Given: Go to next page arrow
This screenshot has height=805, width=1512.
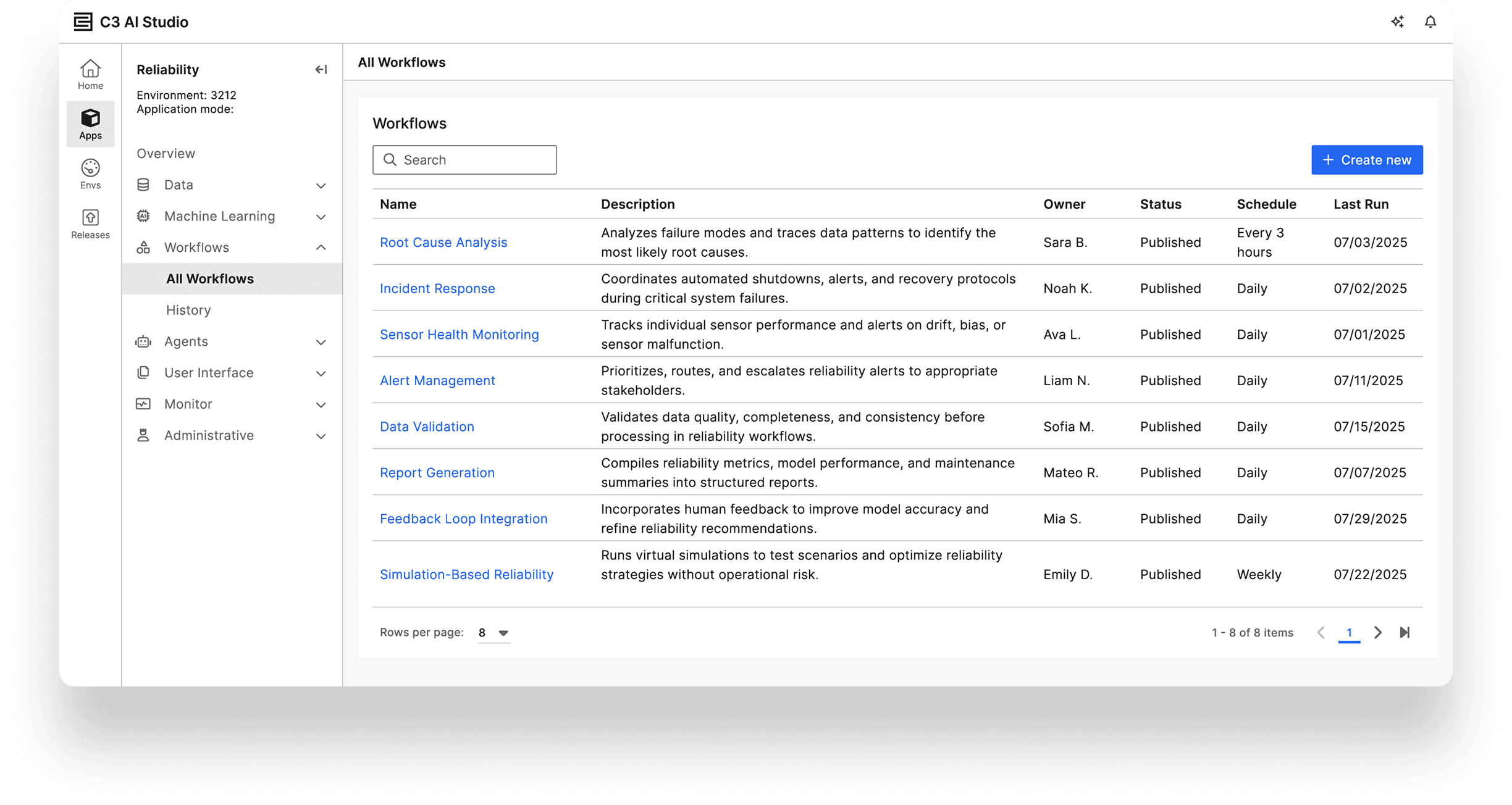Looking at the screenshot, I should click(1378, 632).
